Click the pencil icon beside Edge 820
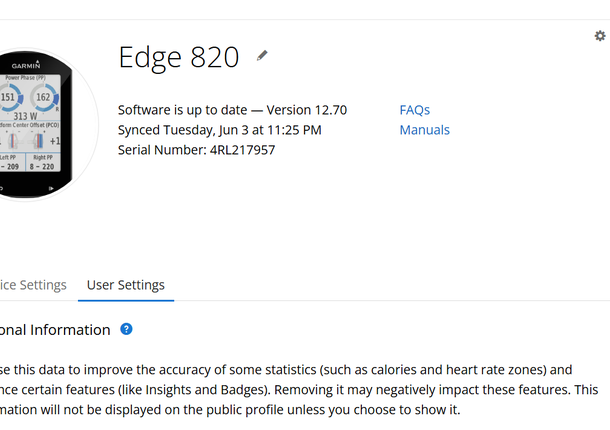The image size is (610, 430). (x=262, y=56)
